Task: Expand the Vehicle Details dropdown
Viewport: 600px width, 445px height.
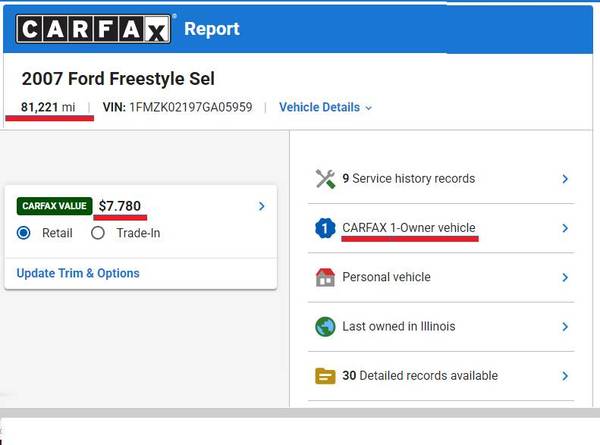Action: click(325, 107)
